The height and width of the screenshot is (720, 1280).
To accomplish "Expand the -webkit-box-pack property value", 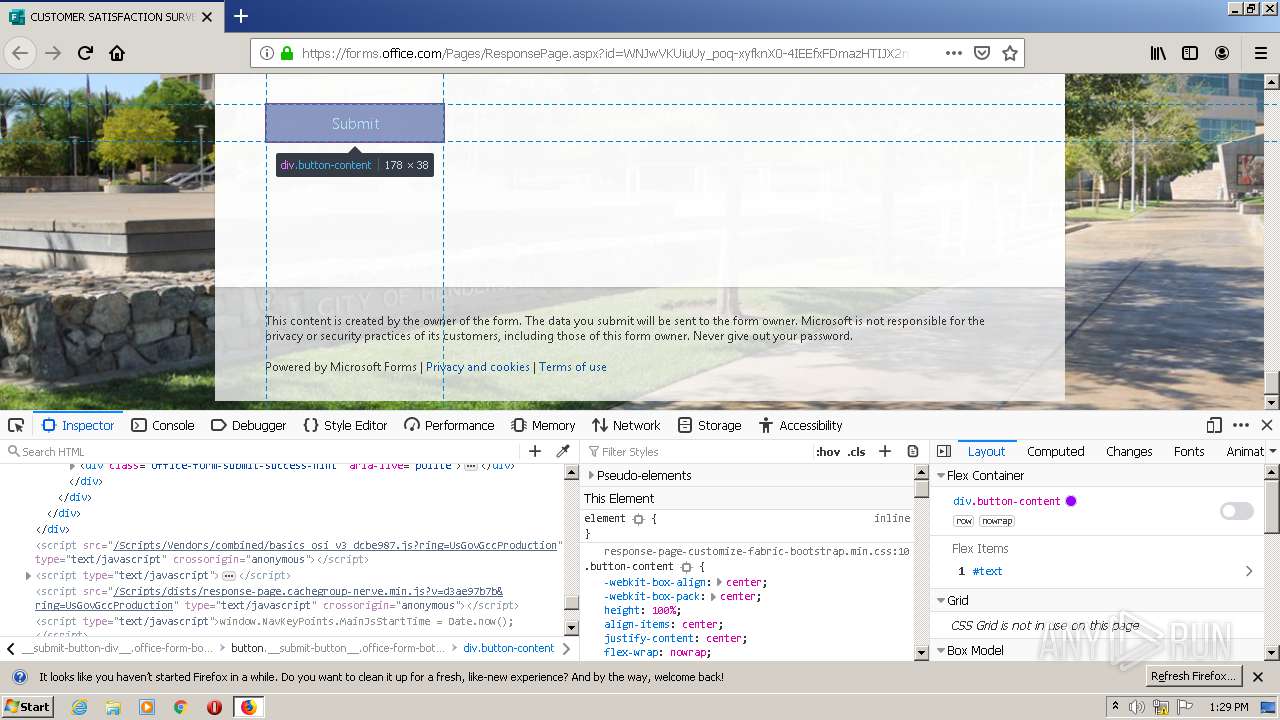I will click(x=714, y=596).
